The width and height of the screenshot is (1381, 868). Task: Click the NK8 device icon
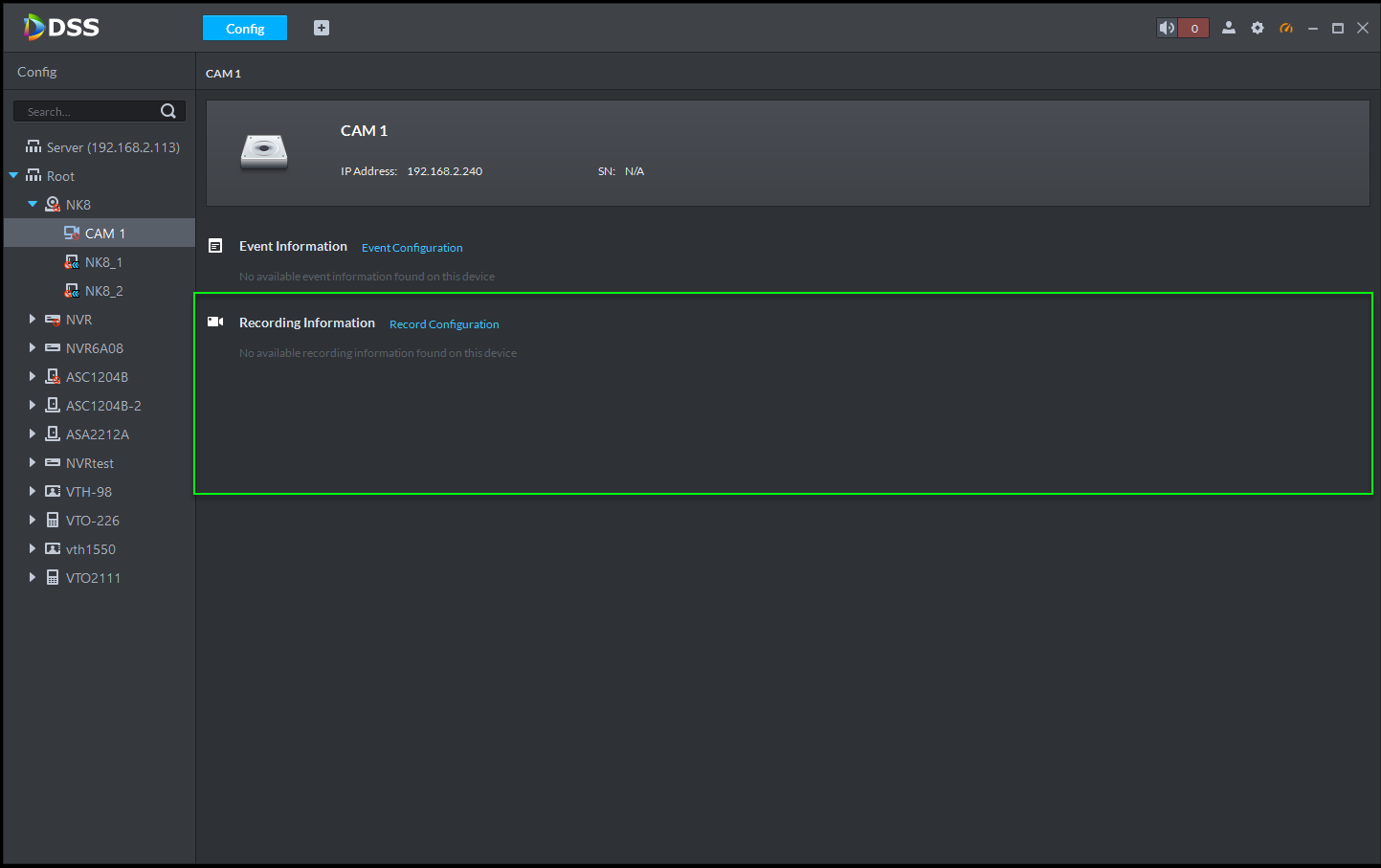click(53, 205)
